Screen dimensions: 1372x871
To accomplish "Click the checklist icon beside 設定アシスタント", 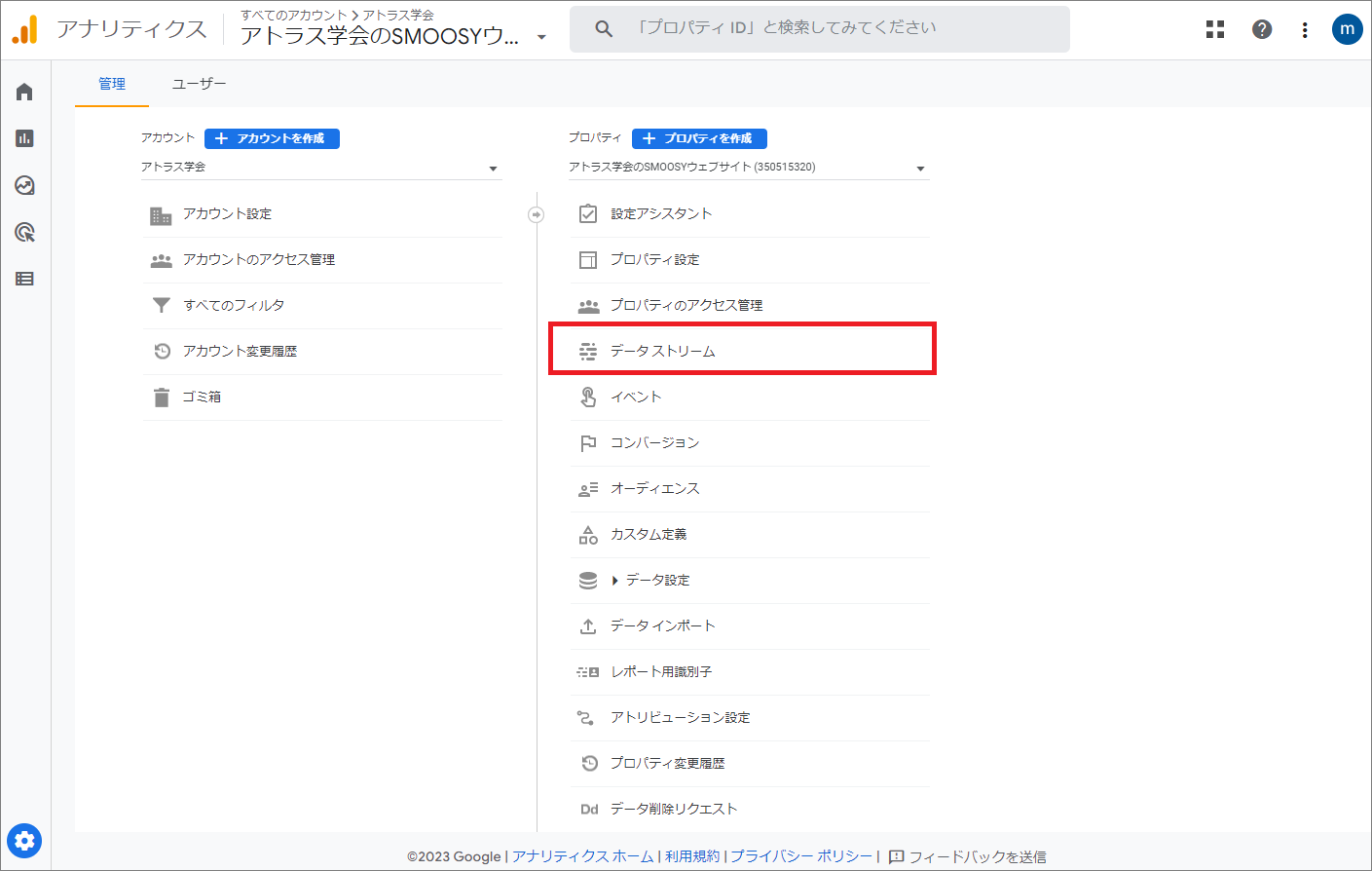I will pos(588,214).
